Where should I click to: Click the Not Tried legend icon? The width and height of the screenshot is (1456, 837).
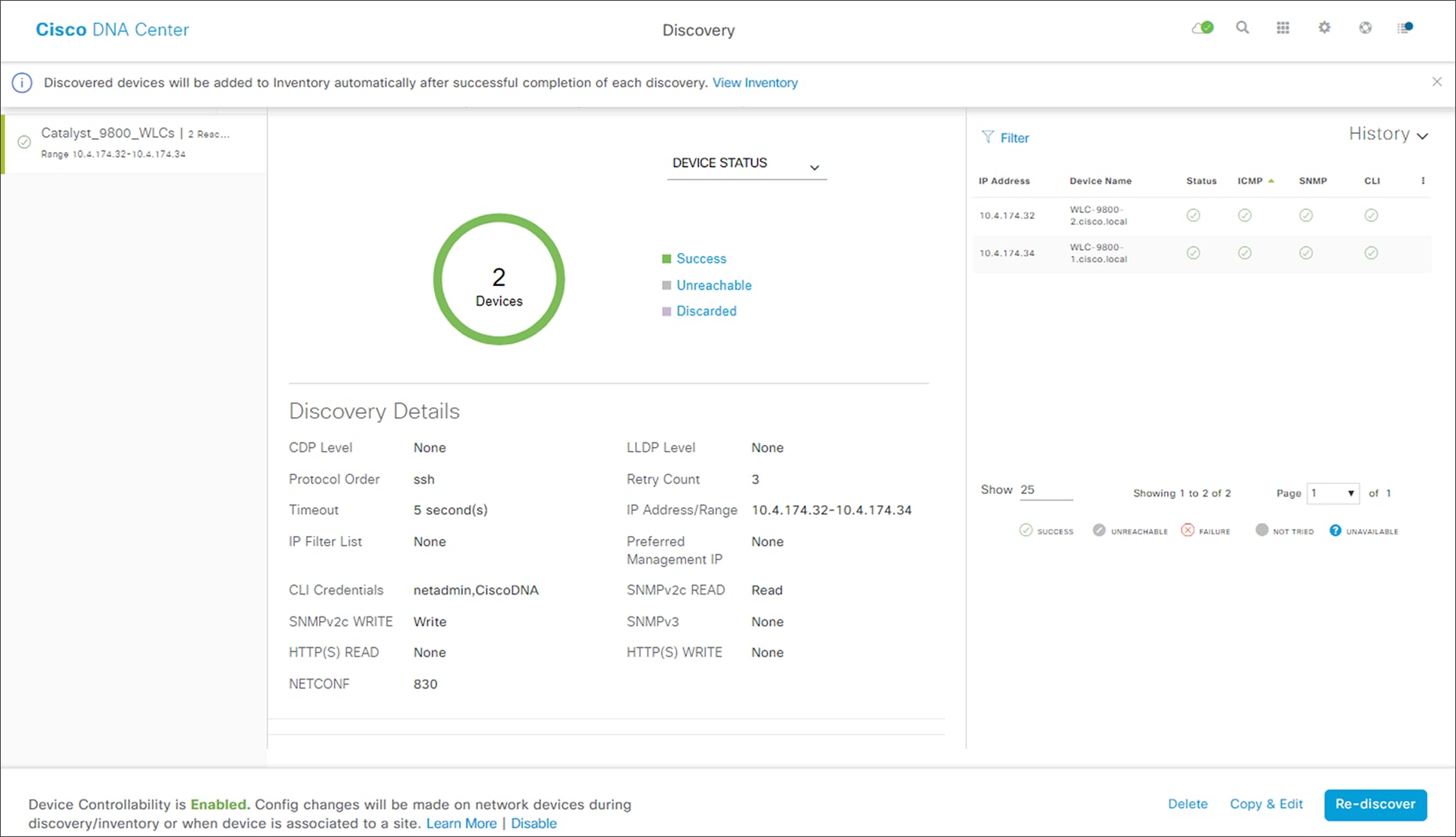pyautogui.click(x=1262, y=531)
